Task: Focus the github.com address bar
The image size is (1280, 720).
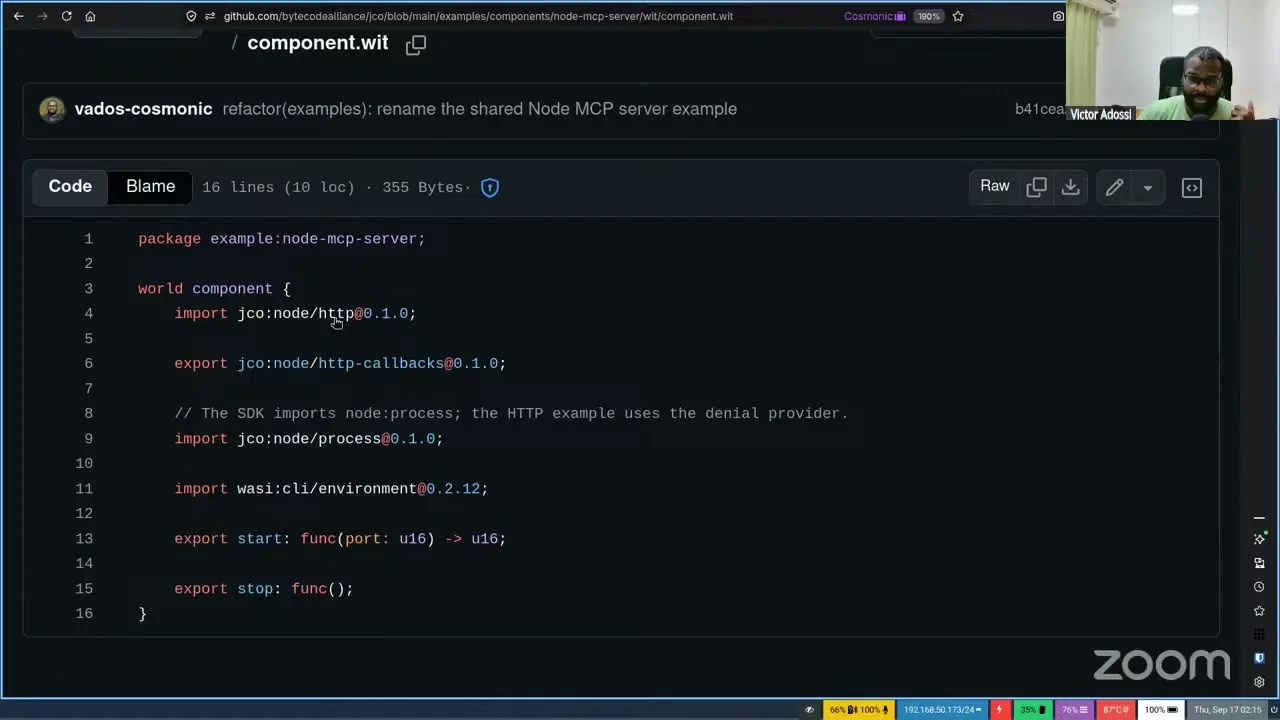Action: 478,16
